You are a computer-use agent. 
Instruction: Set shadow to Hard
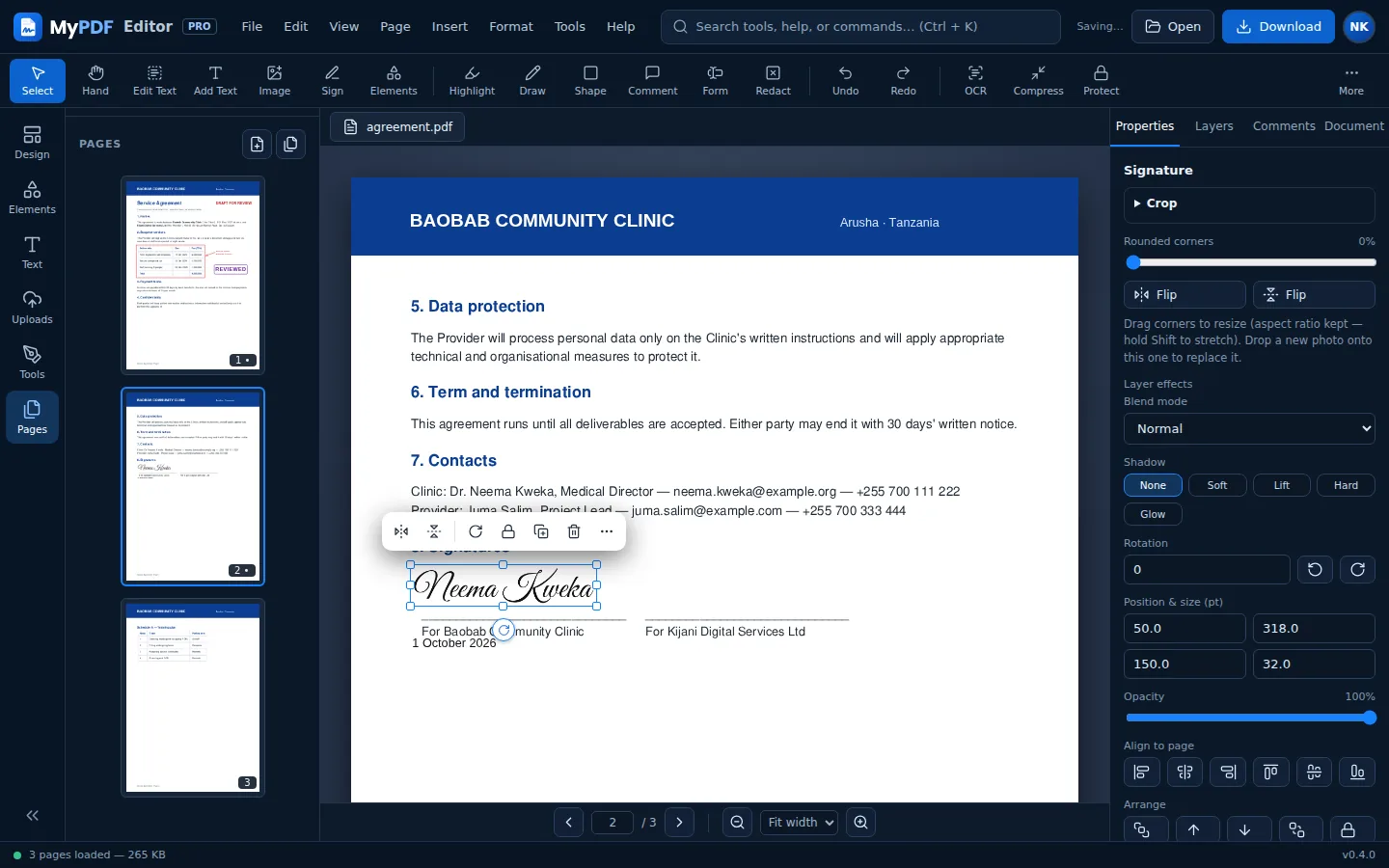point(1346,485)
